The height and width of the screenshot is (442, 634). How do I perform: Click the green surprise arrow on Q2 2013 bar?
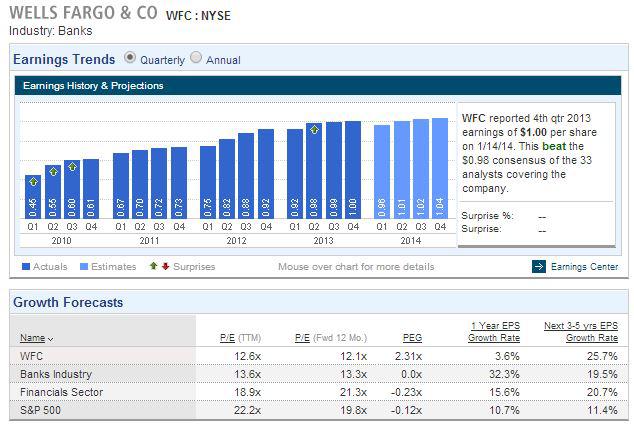click(314, 130)
